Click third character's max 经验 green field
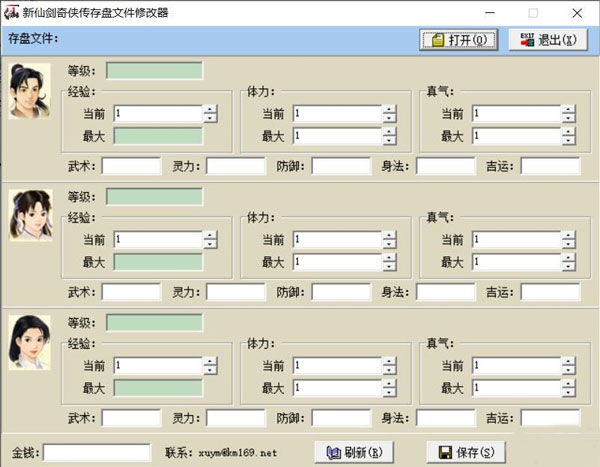 pos(158,388)
